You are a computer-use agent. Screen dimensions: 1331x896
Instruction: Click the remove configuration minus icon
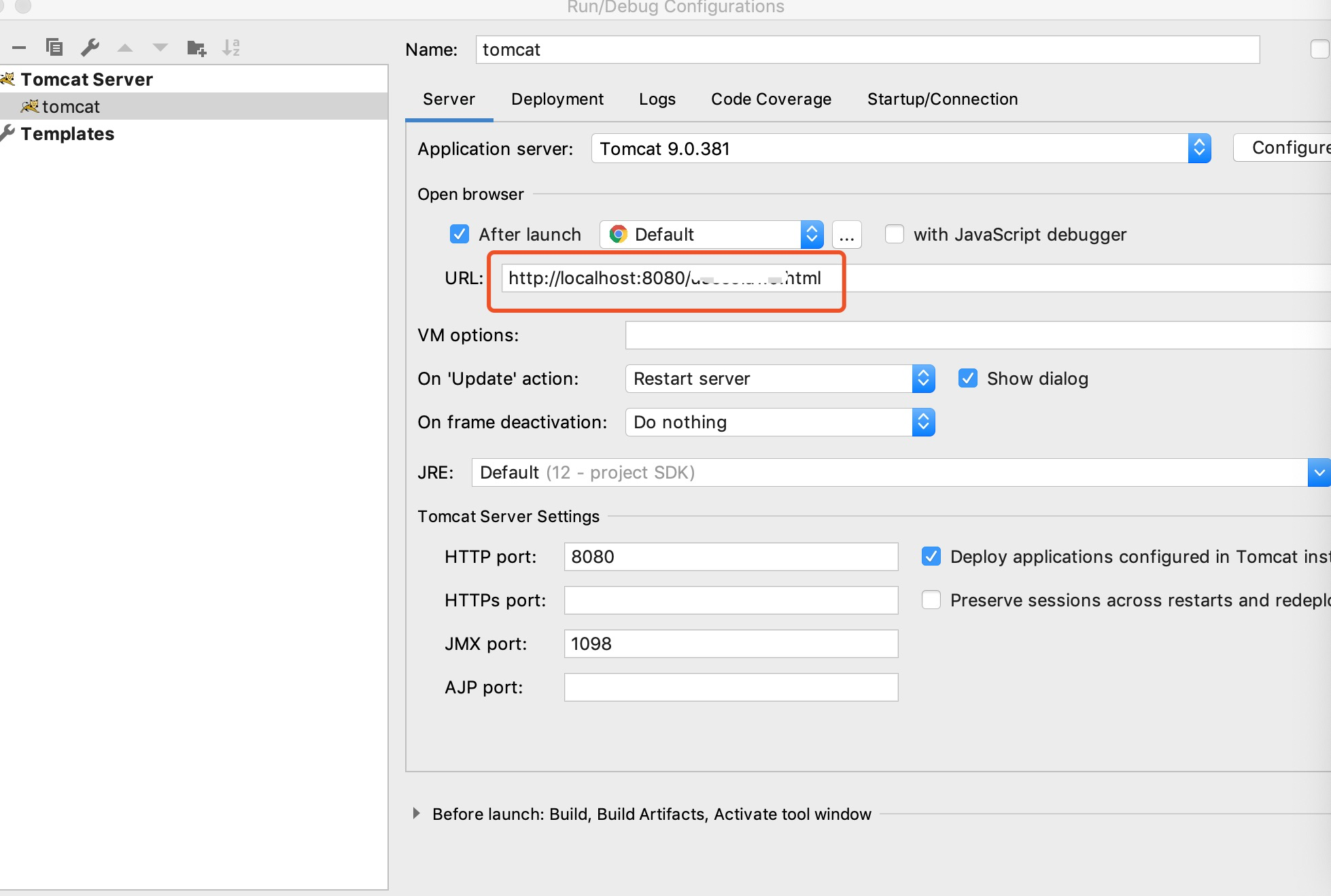tap(19, 48)
